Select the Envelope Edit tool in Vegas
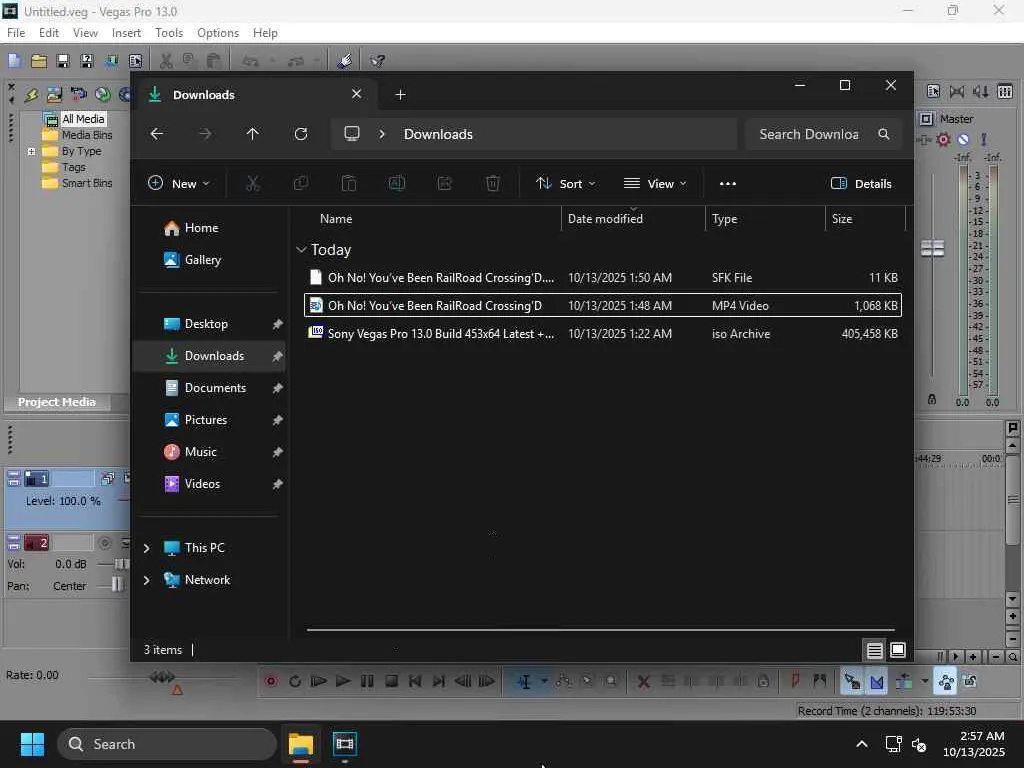 pos(563,681)
